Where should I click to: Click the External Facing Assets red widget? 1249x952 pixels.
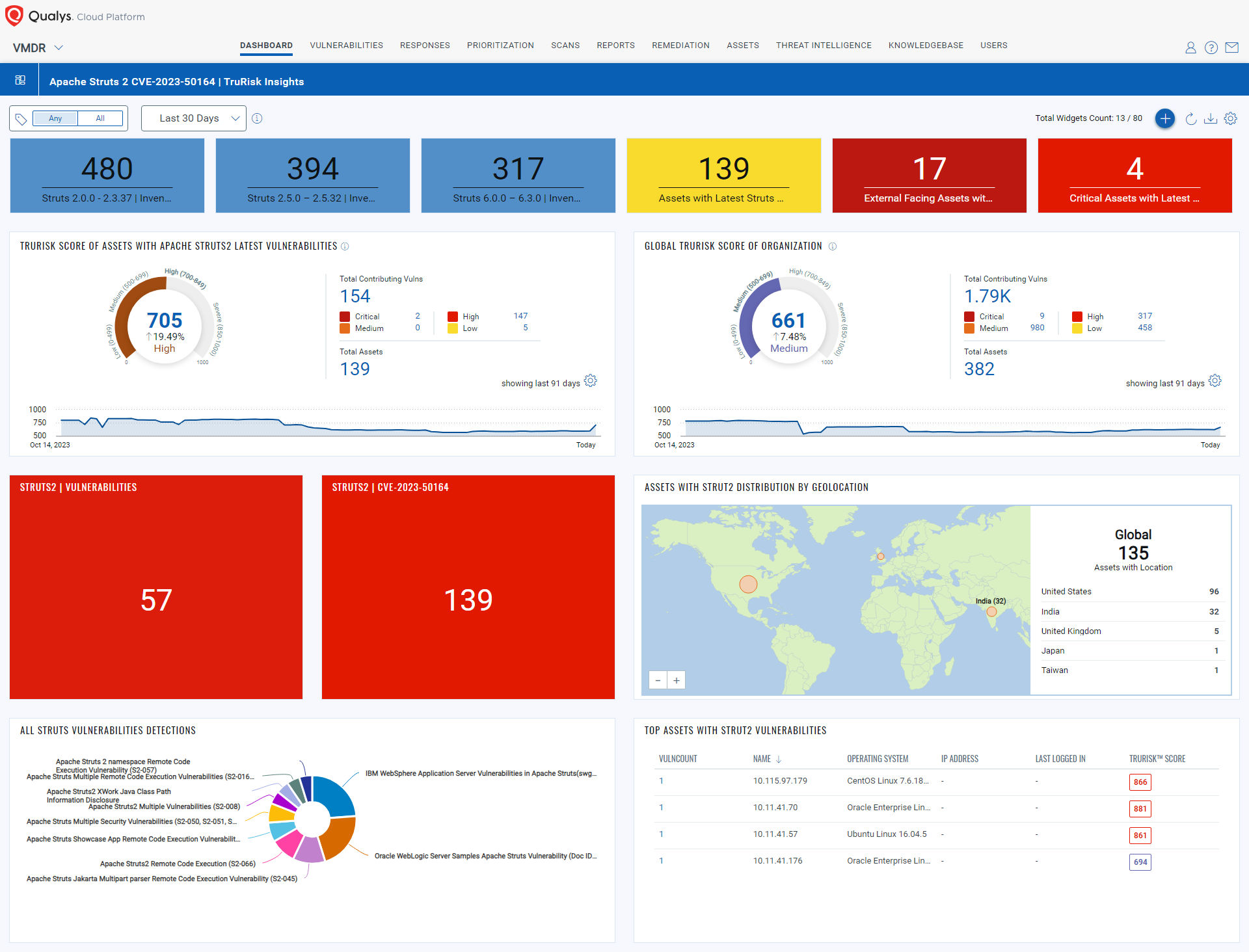point(929,175)
